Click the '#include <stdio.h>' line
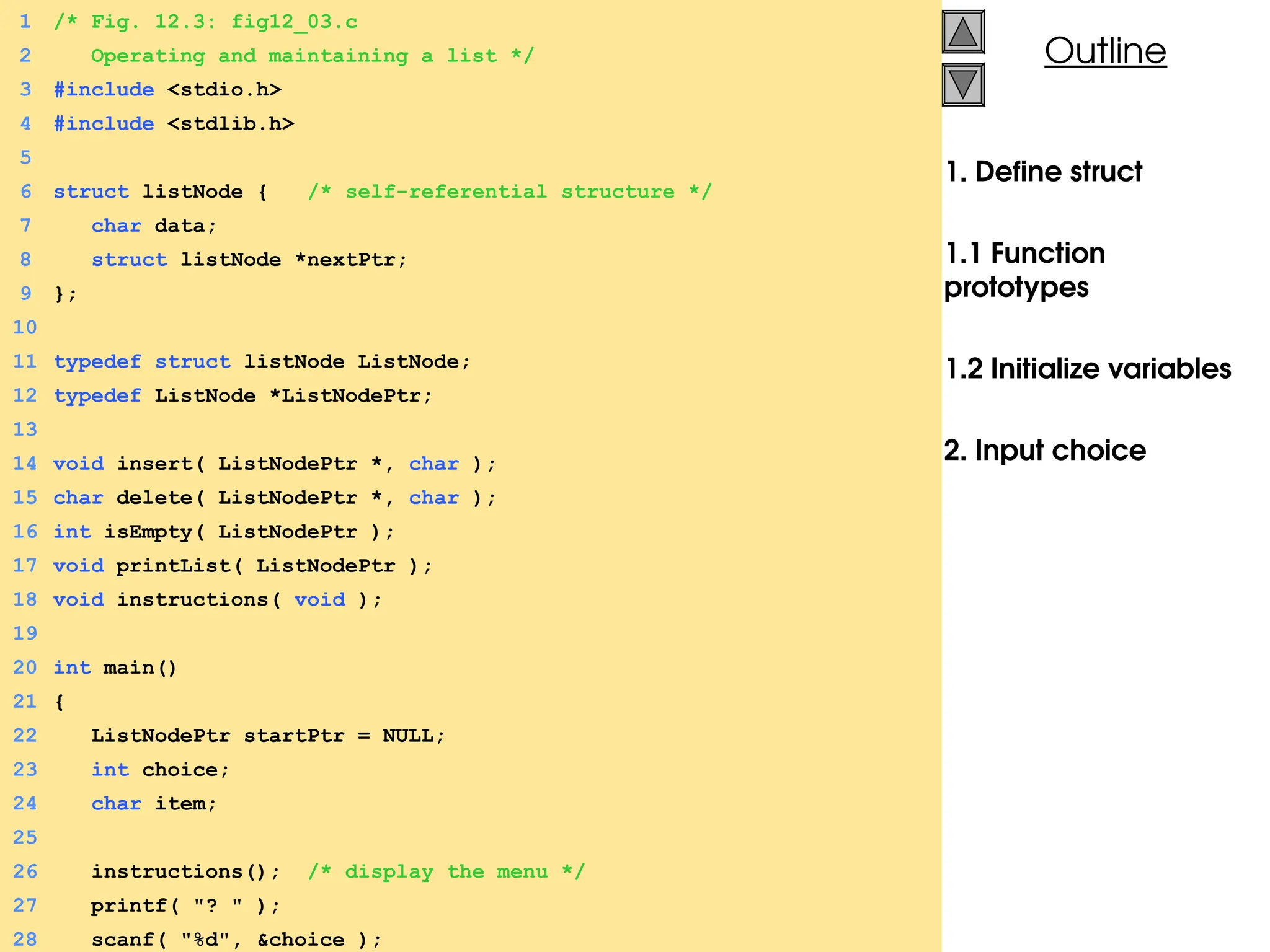Screen dimensions: 1270x952 [167, 90]
